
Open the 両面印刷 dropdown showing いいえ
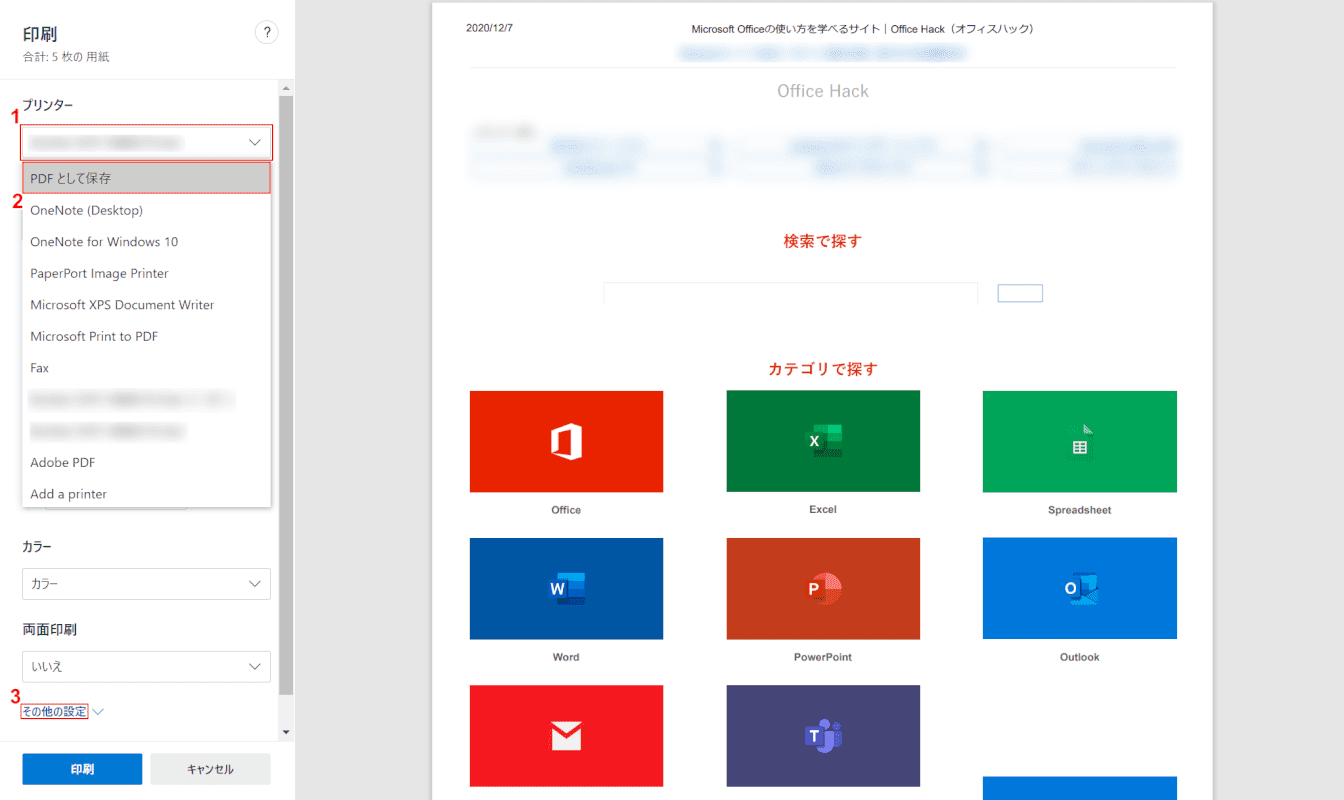(x=146, y=666)
